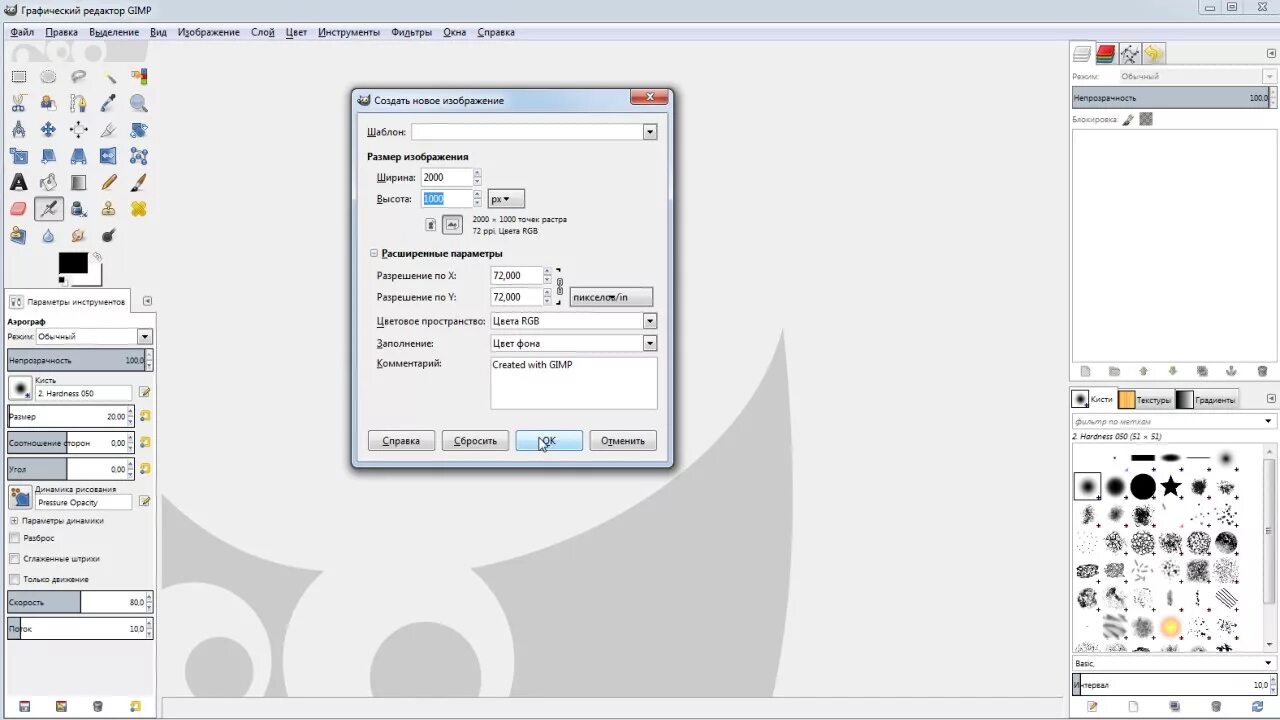Select the Move tool
1280x720 pixels.
[x=48, y=129]
